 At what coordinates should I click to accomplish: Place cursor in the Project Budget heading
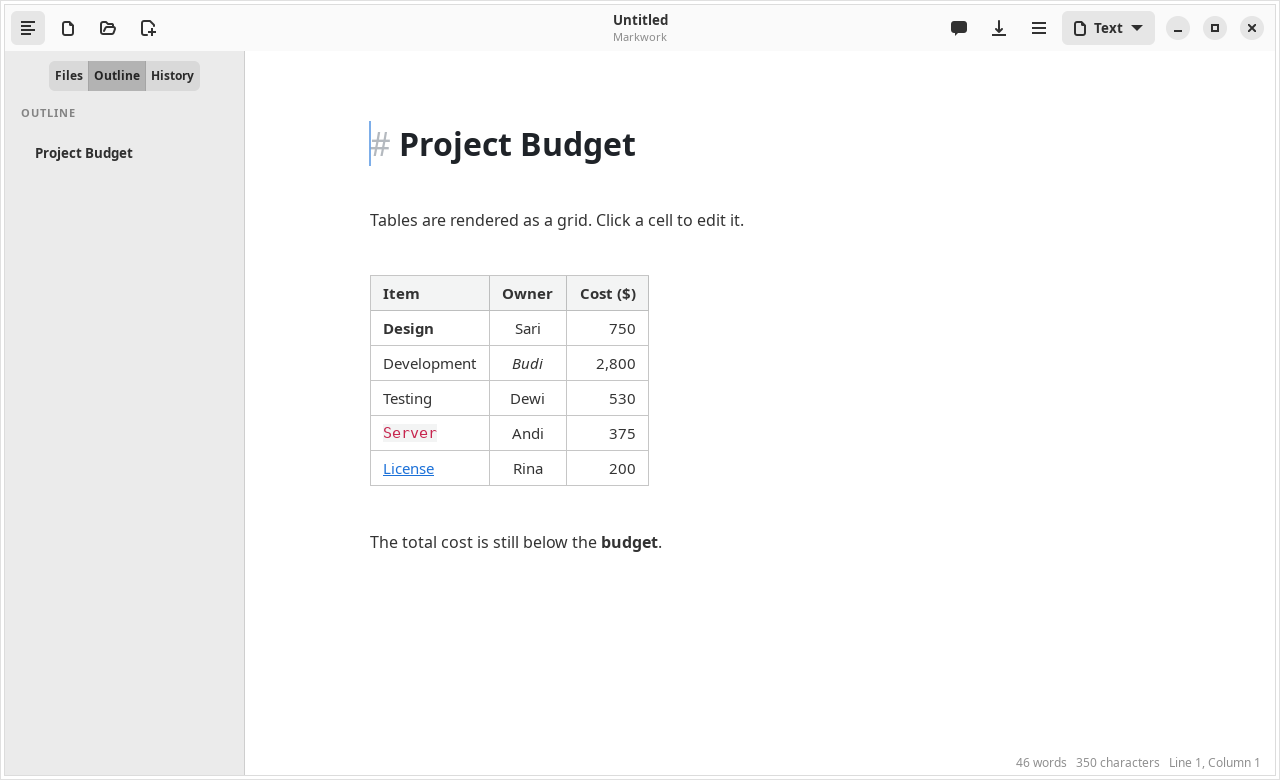click(x=517, y=144)
